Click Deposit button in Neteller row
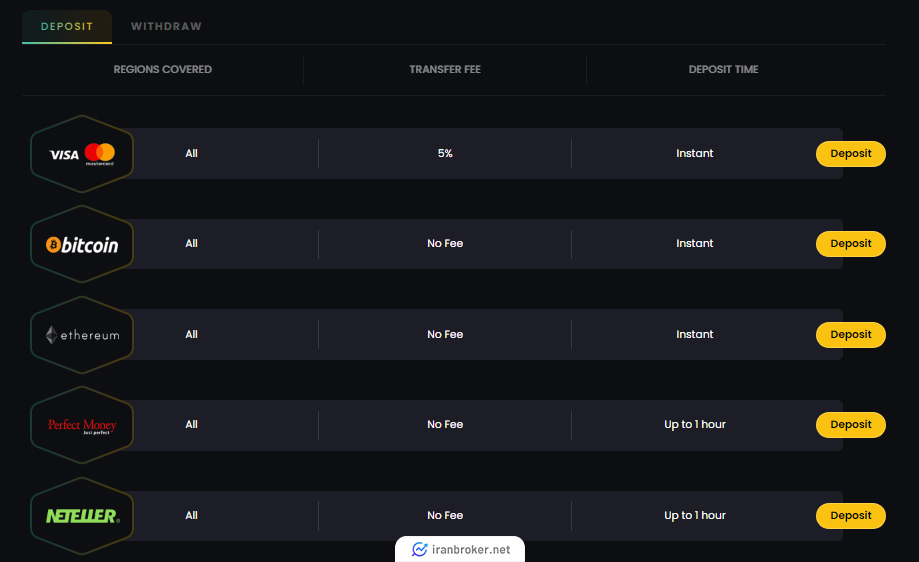Image resolution: width=919 pixels, height=562 pixels. coord(850,516)
